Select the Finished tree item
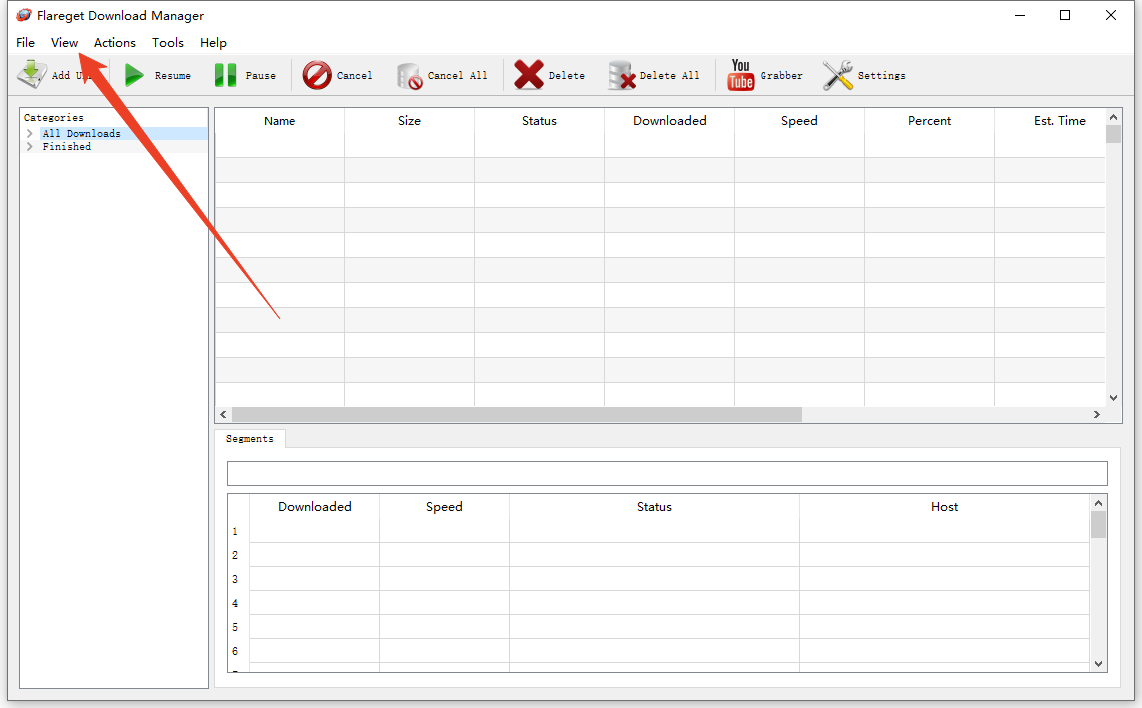The height and width of the screenshot is (708, 1142). (67, 146)
